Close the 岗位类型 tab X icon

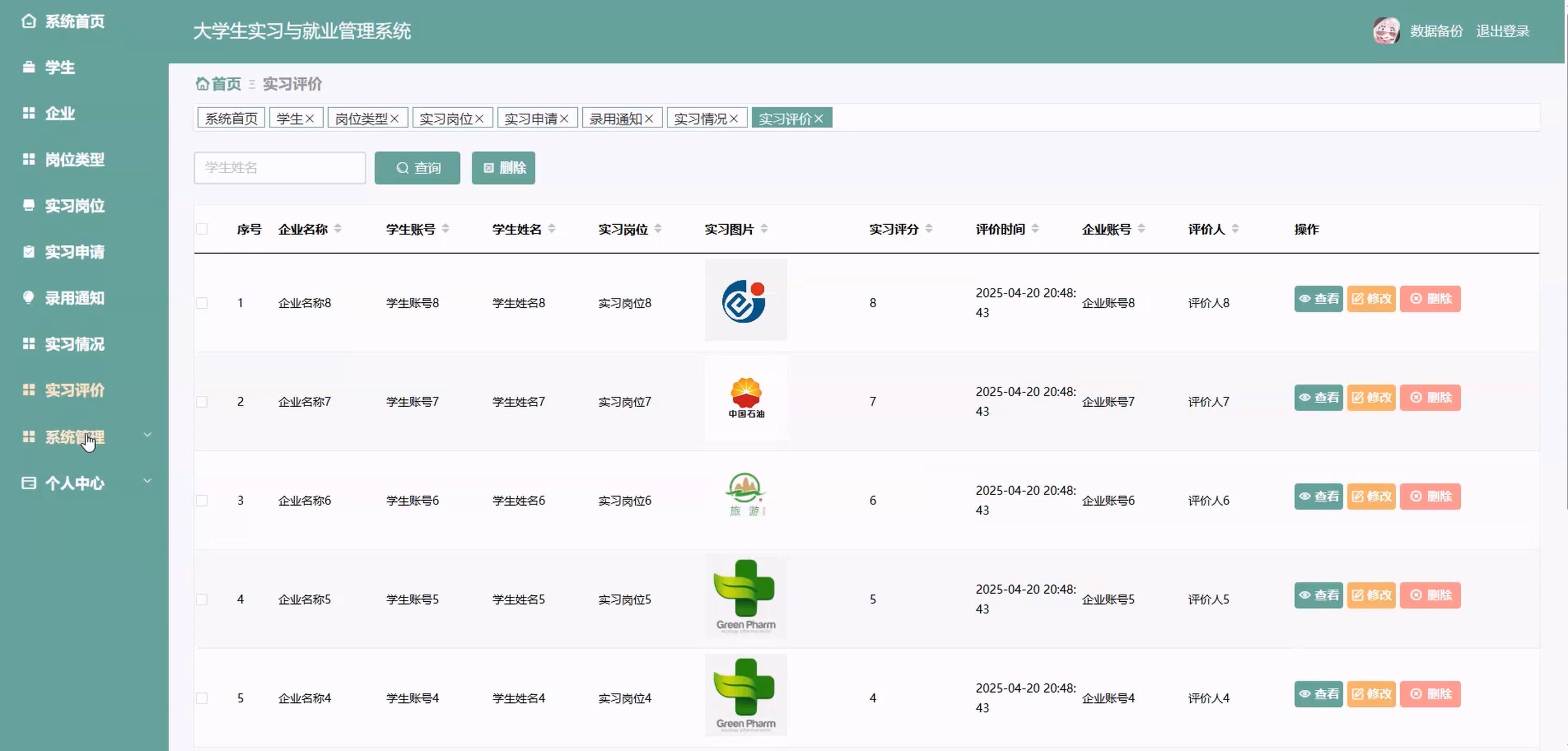pos(394,119)
